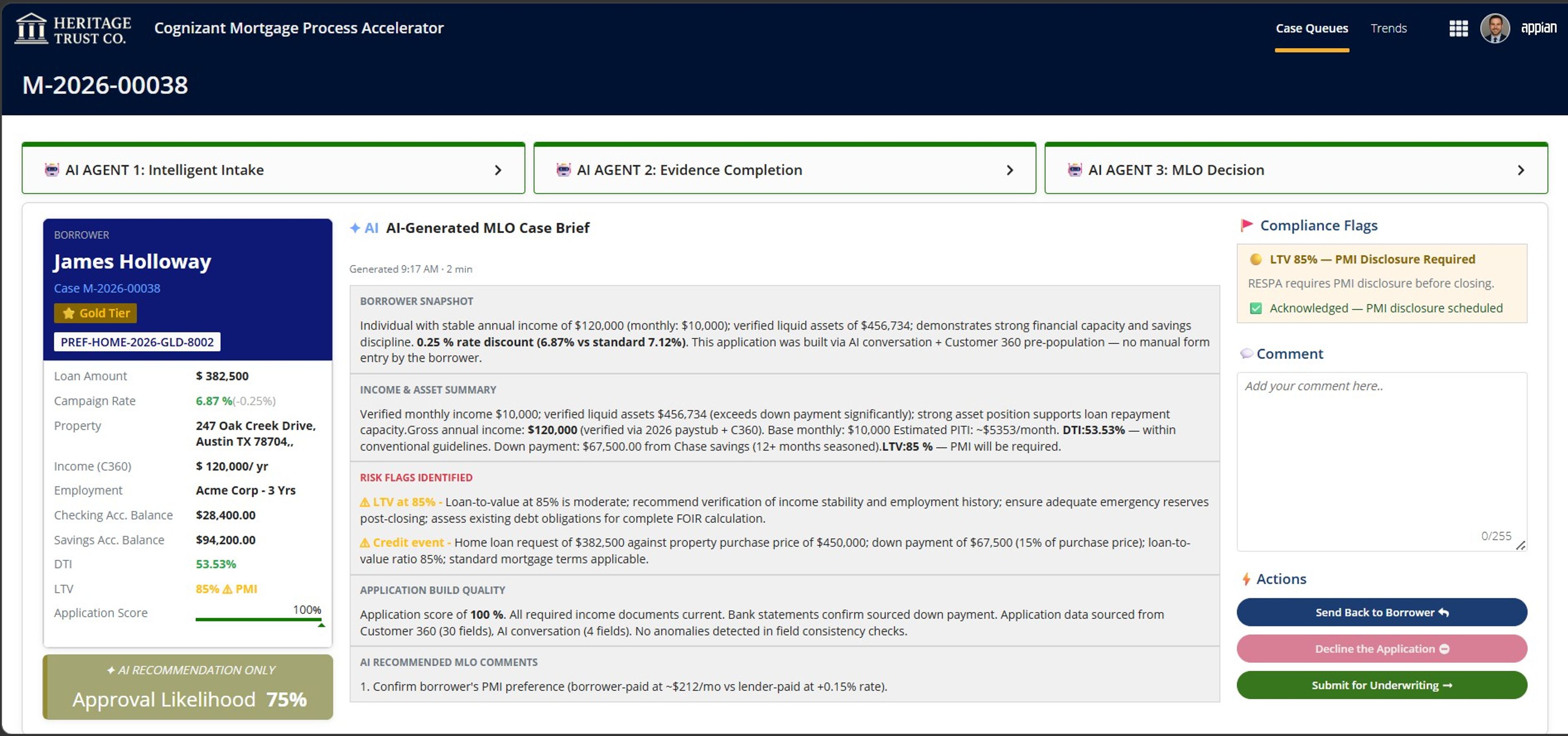
Task: Click the Campaign Rate 6.87 % value
Action: 214,401
